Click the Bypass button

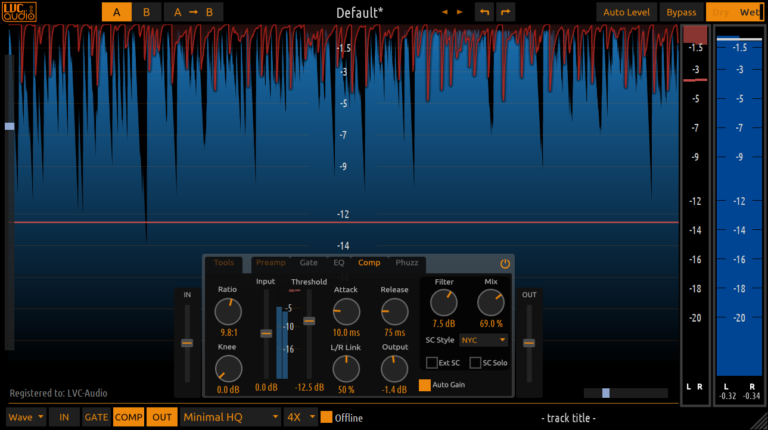point(680,12)
